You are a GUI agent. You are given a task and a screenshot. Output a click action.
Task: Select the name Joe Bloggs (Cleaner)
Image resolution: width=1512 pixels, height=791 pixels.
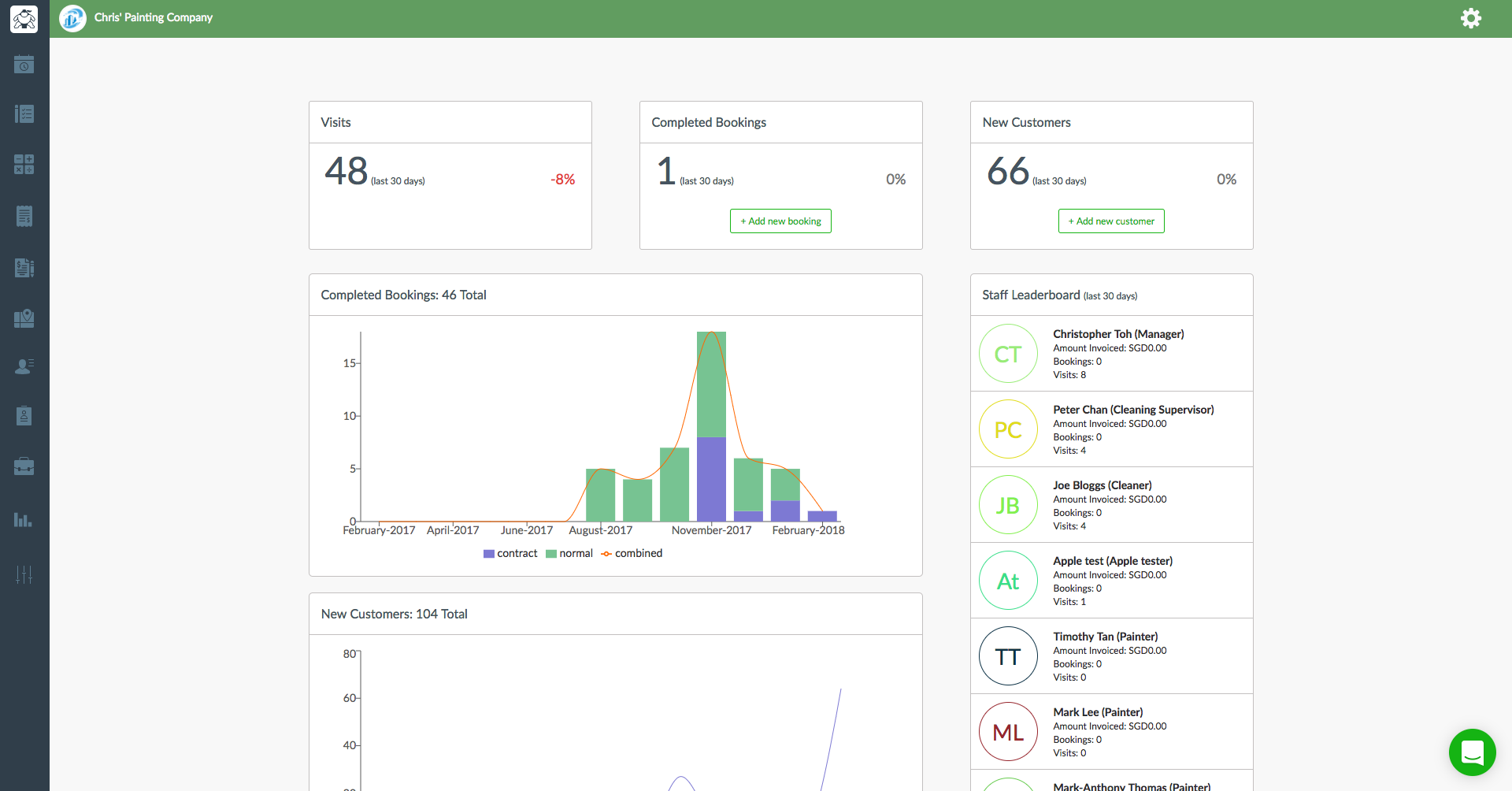coord(1102,485)
